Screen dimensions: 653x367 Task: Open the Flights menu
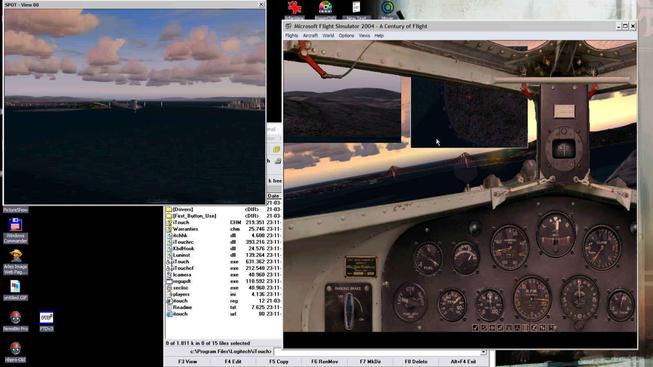[292, 36]
